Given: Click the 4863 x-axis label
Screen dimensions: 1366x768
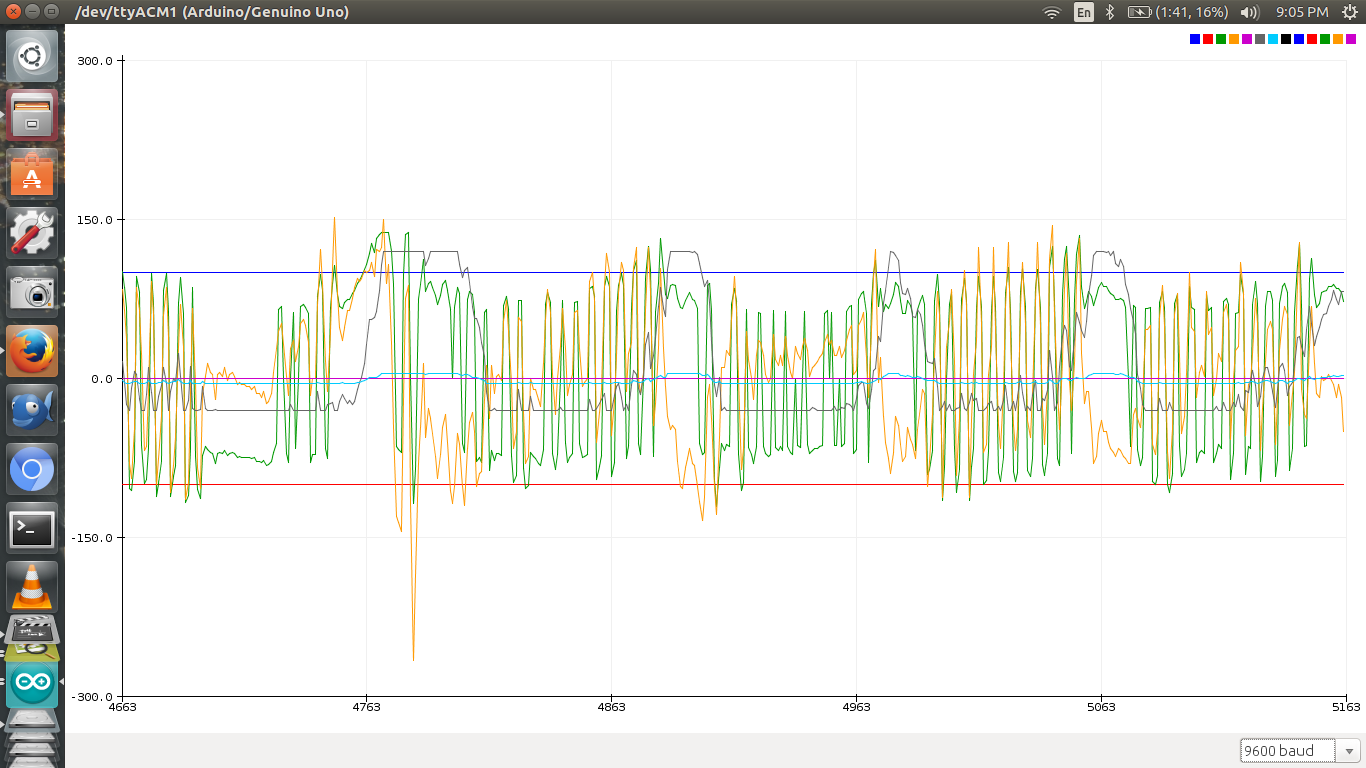Looking at the screenshot, I should pyautogui.click(x=611, y=707).
